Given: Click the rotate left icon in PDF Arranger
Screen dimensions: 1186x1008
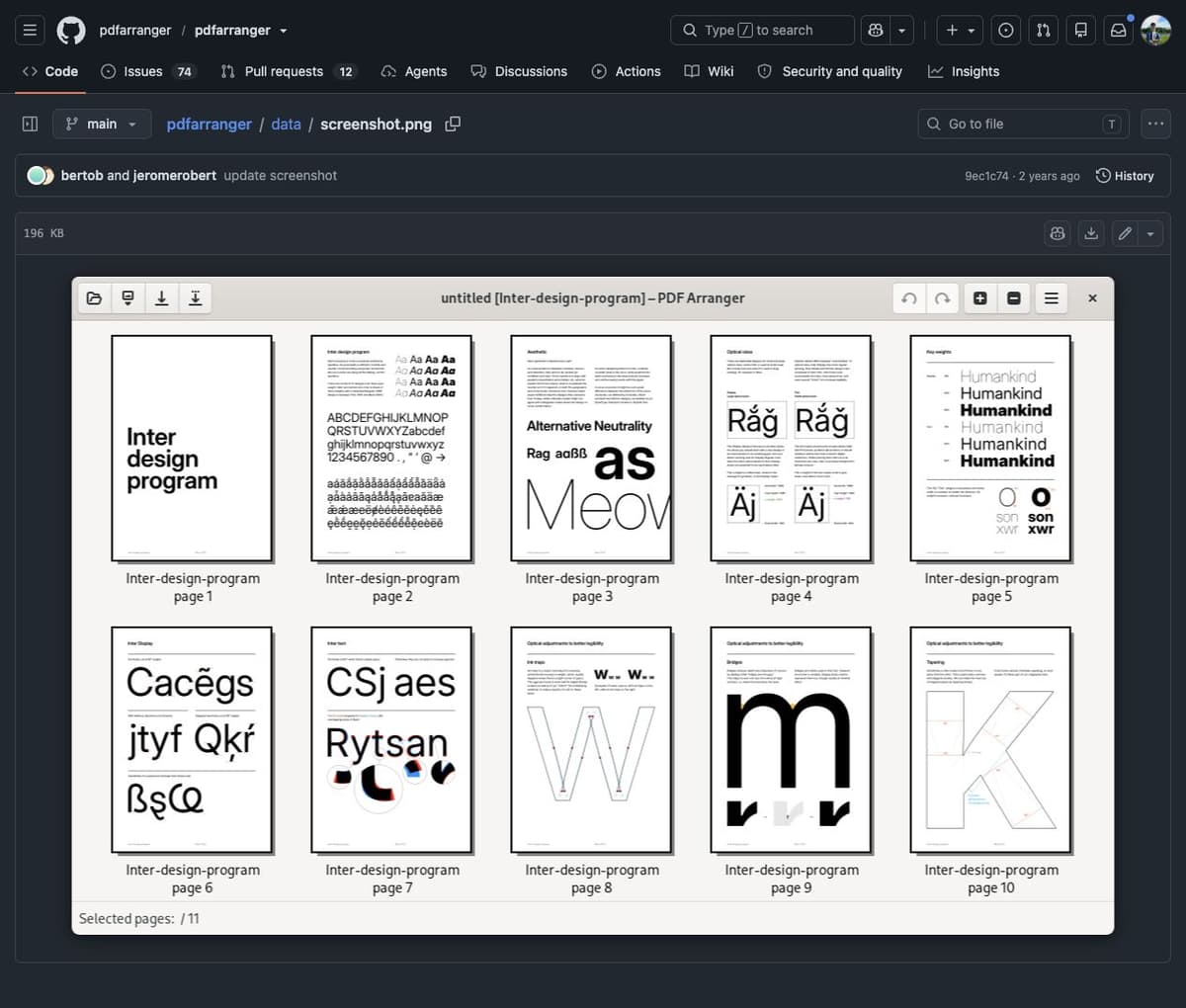Looking at the screenshot, I should (x=909, y=297).
